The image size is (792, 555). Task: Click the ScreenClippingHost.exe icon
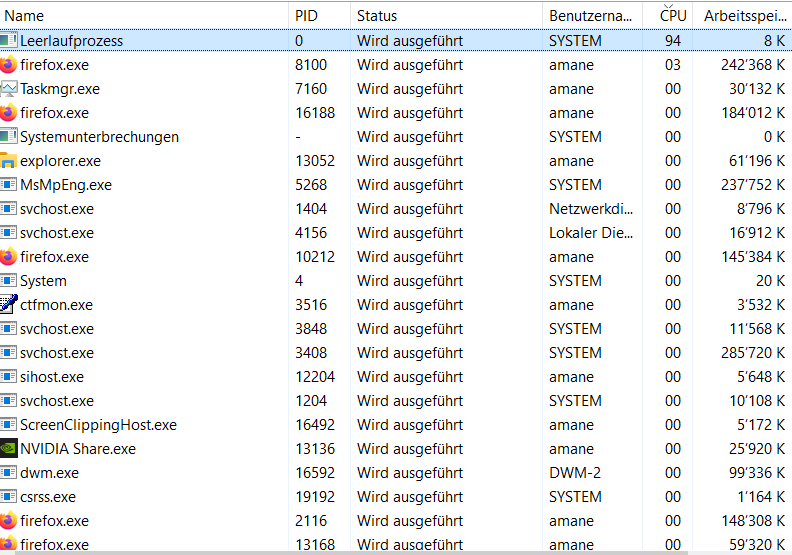point(9,424)
